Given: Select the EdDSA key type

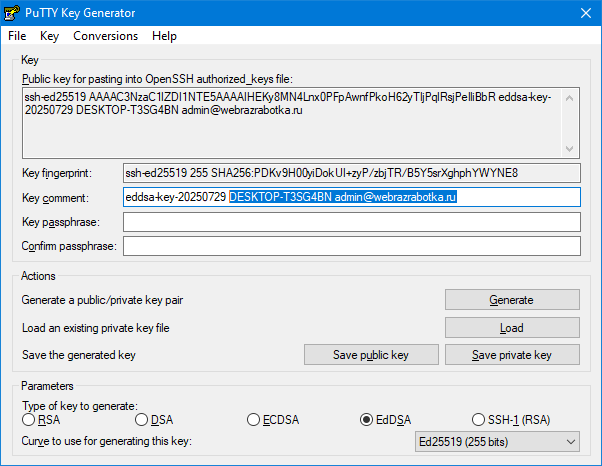Looking at the screenshot, I should tap(367, 420).
